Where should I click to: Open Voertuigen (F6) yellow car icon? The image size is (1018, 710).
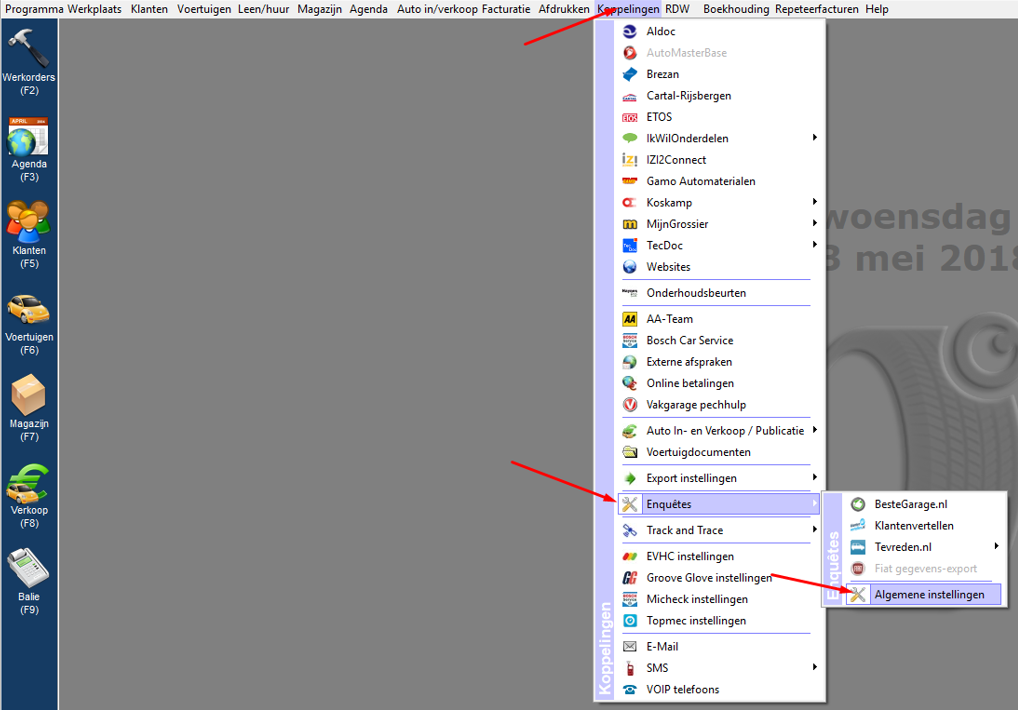[29, 310]
